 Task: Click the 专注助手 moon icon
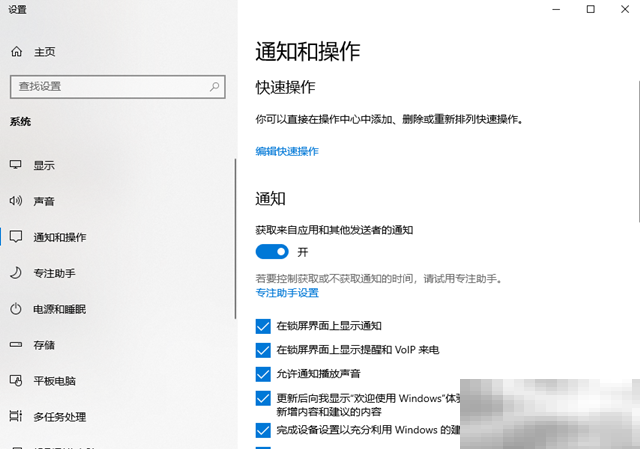coord(16,273)
